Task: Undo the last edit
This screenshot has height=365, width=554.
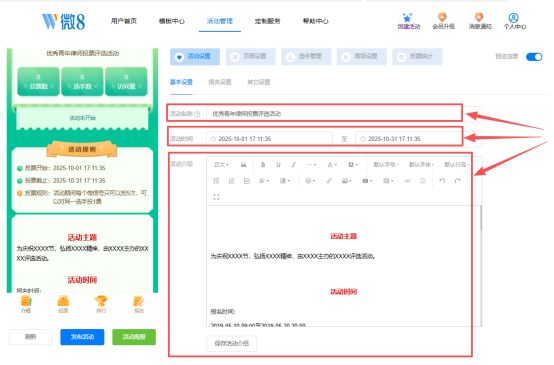Action: [442, 181]
